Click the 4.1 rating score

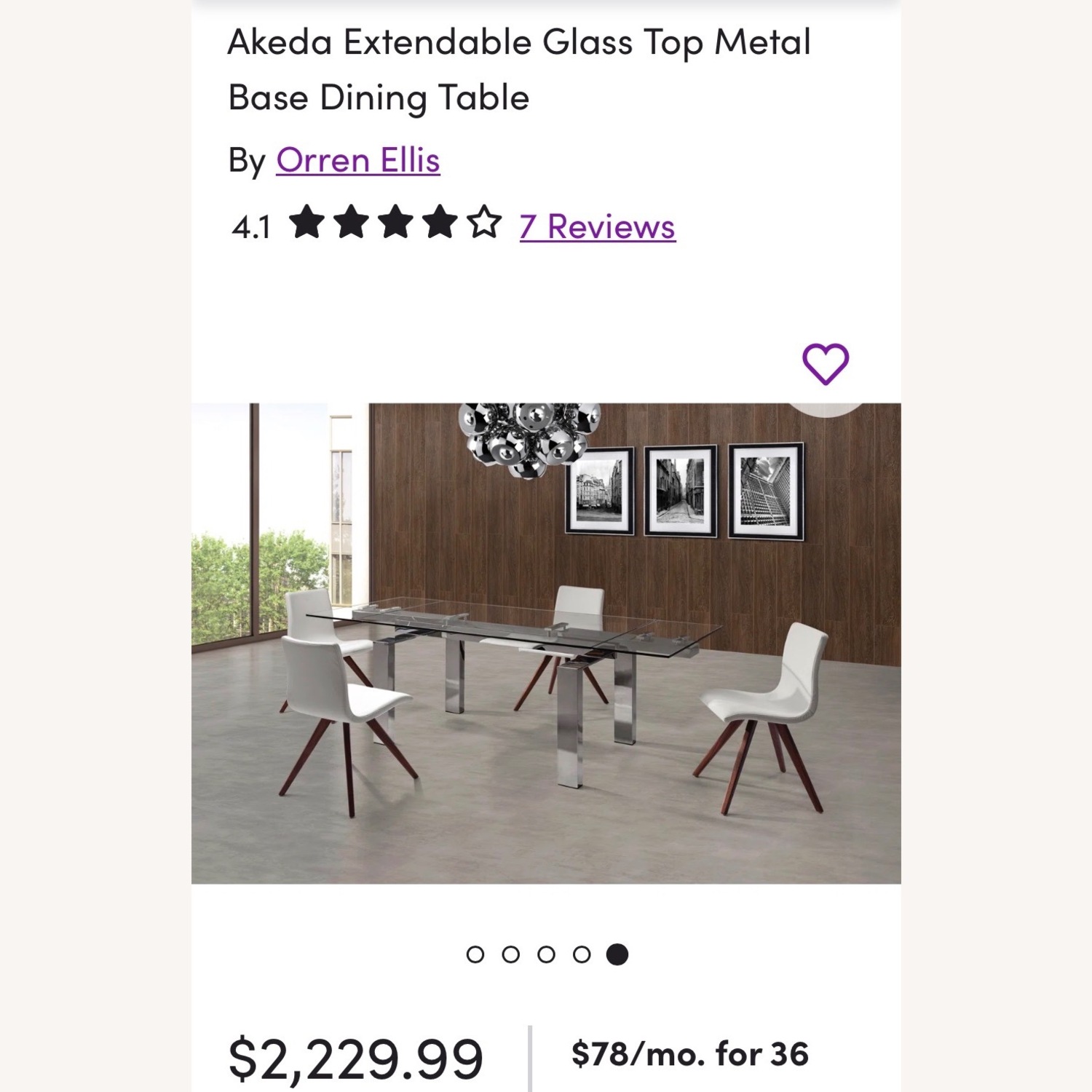pyautogui.click(x=255, y=226)
